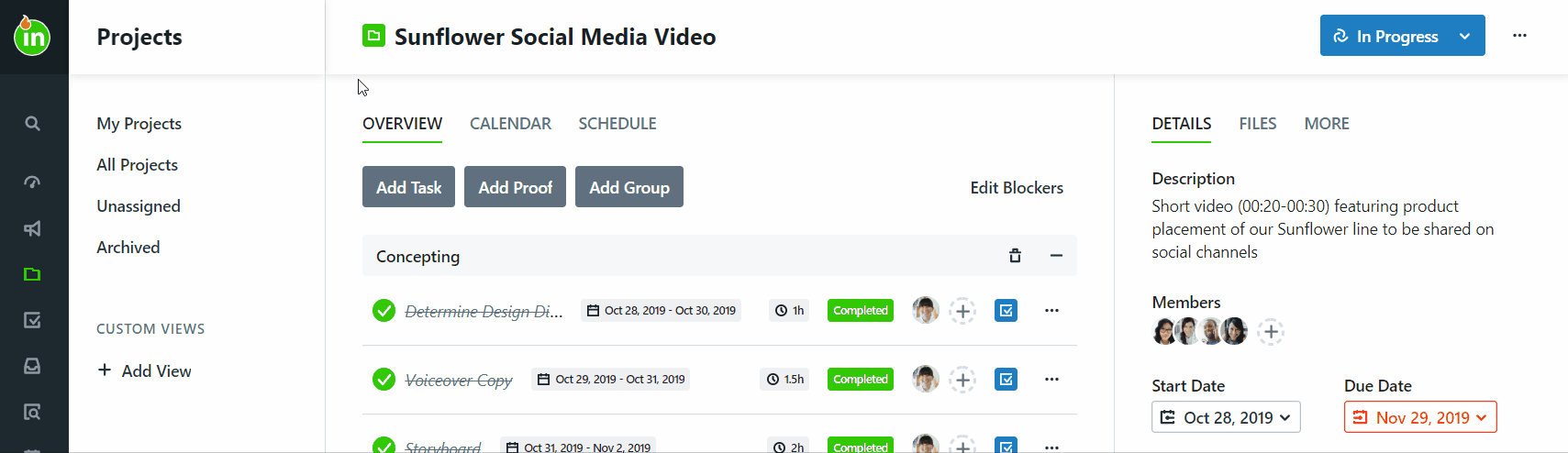
Task: Go to My Projects
Action: (x=139, y=124)
